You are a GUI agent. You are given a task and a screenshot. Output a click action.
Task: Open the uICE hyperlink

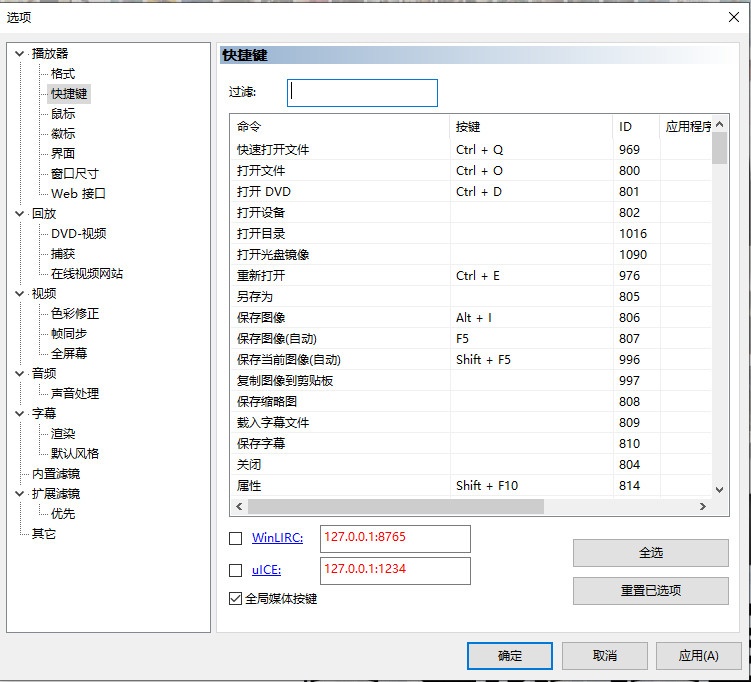coord(266,570)
